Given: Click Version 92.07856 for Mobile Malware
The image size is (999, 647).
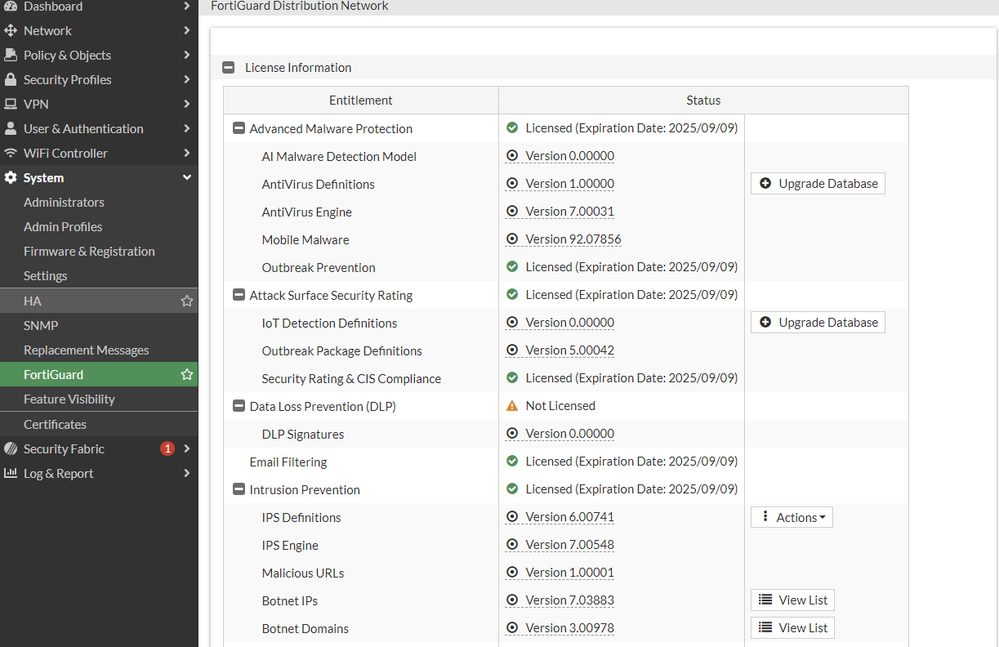Looking at the screenshot, I should (573, 239).
